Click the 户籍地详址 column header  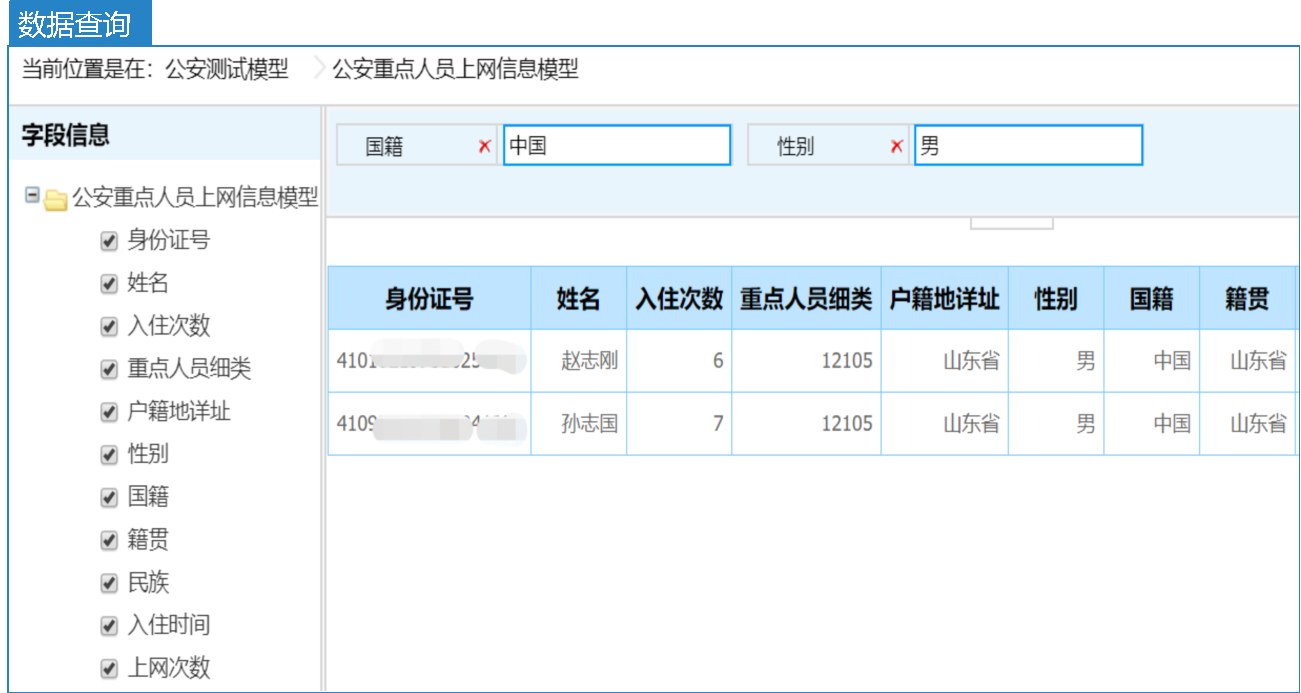pos(944,298)
